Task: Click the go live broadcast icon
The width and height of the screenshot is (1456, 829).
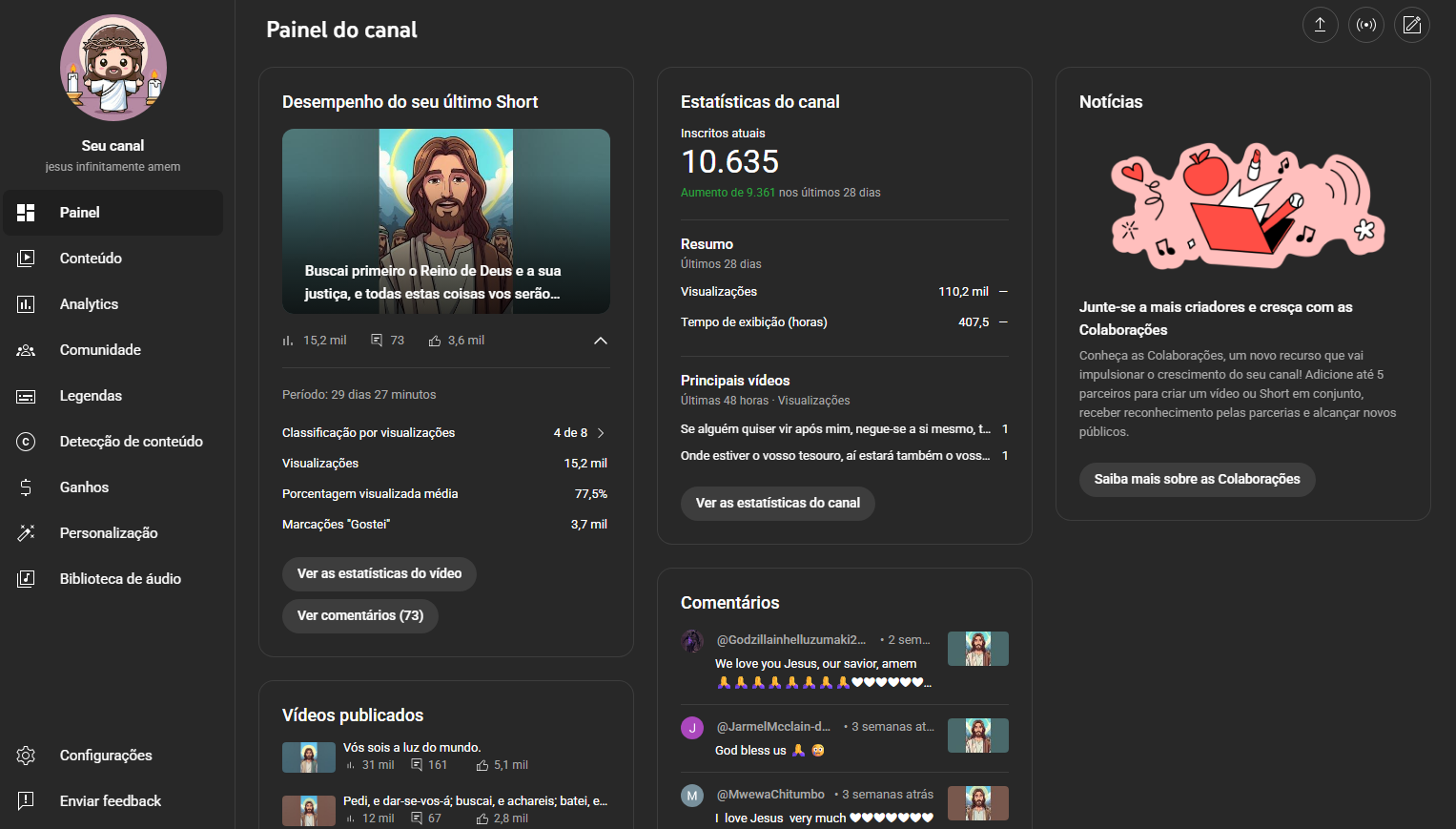Action: coord(1365,25)
